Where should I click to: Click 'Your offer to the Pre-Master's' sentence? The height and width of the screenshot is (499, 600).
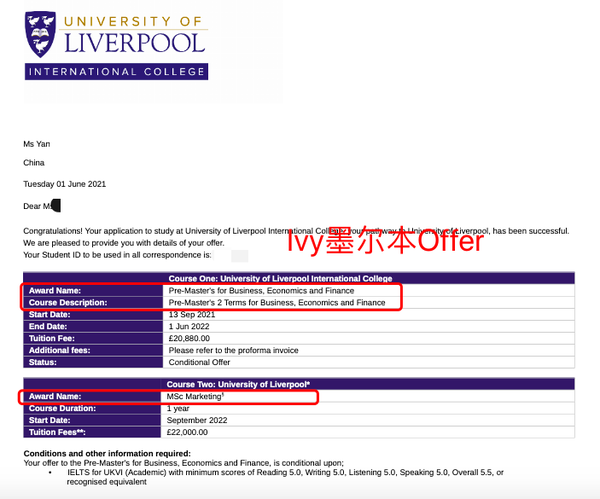click(184, 463)
